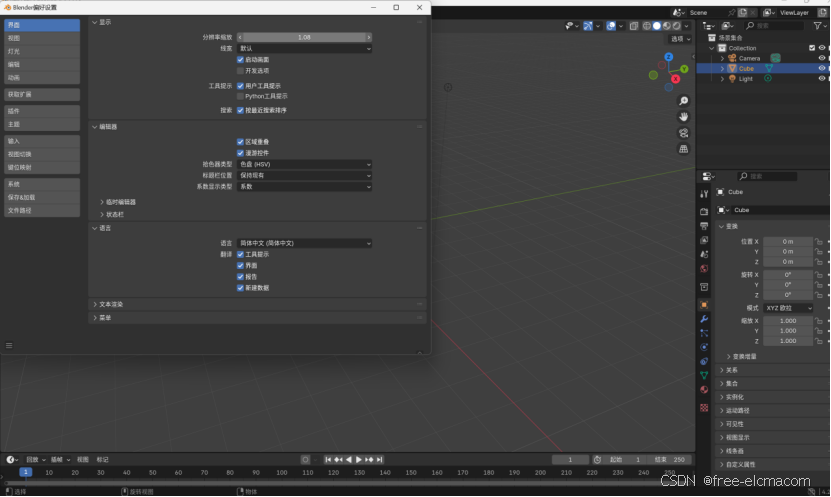Toggle the 按最近搜索排序 checkbox

pos(240,110)
